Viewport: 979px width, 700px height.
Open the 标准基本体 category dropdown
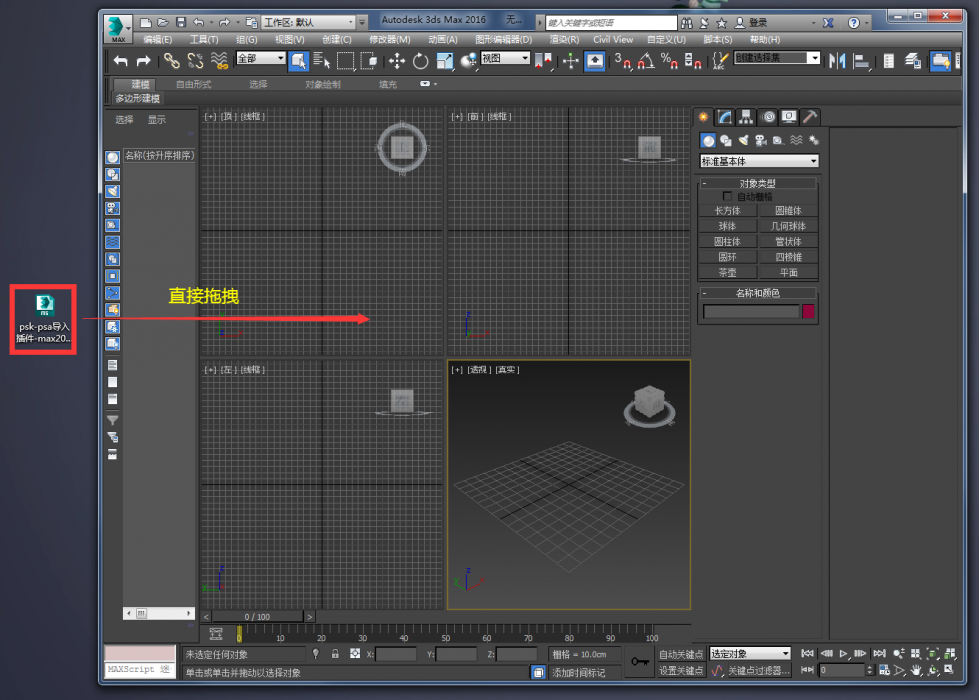pos(759,161)
